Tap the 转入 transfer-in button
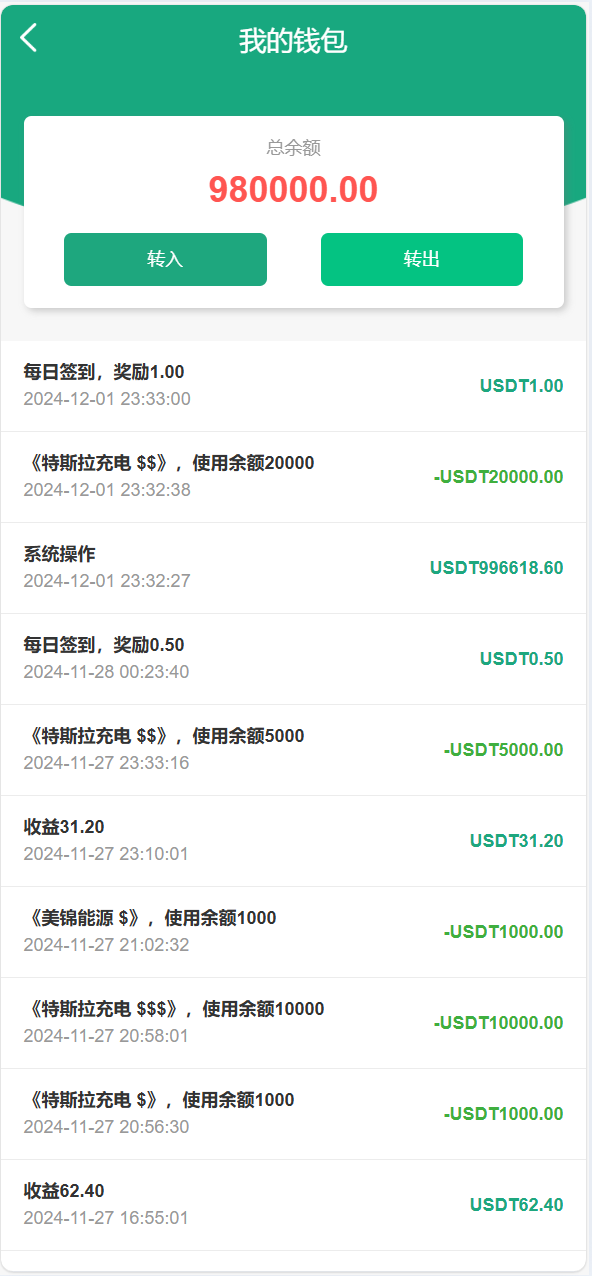The width and height of the screenshot is (592, 1276). point(165,260)
